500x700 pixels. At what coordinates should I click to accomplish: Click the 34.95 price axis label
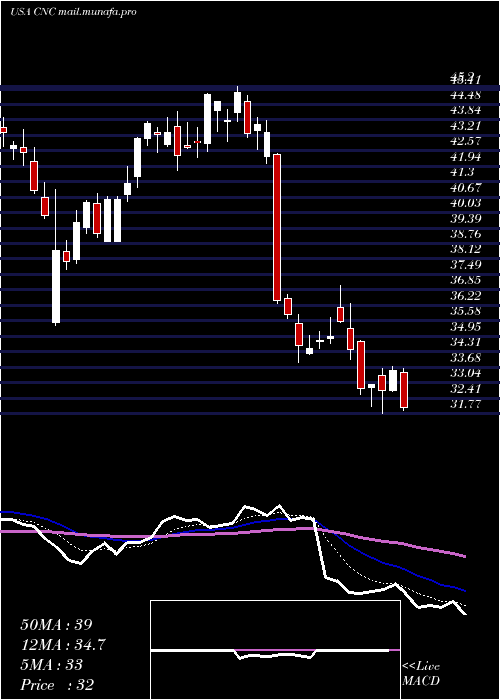466,326
